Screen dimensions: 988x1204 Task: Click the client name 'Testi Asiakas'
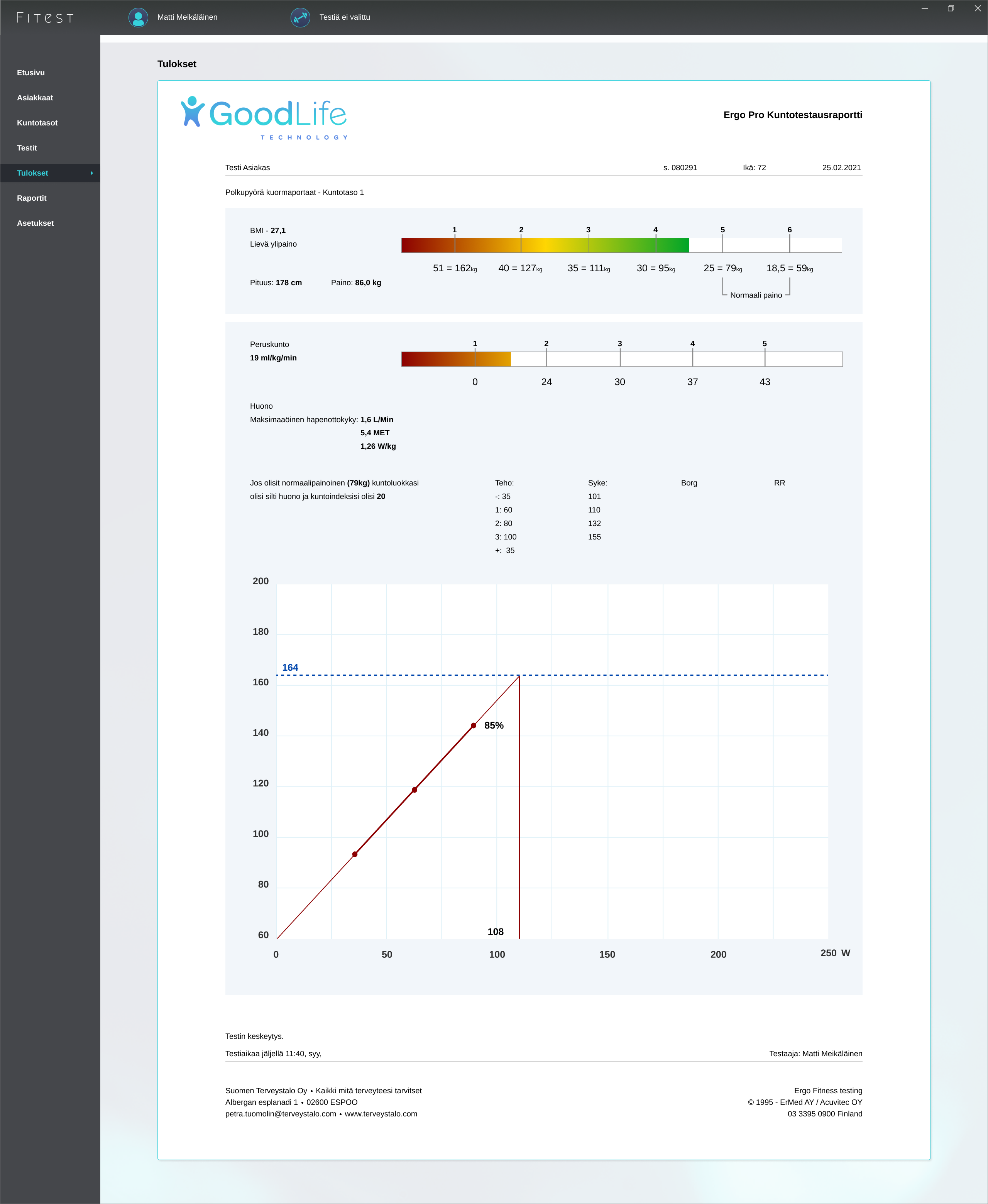(x=247, y=167)
